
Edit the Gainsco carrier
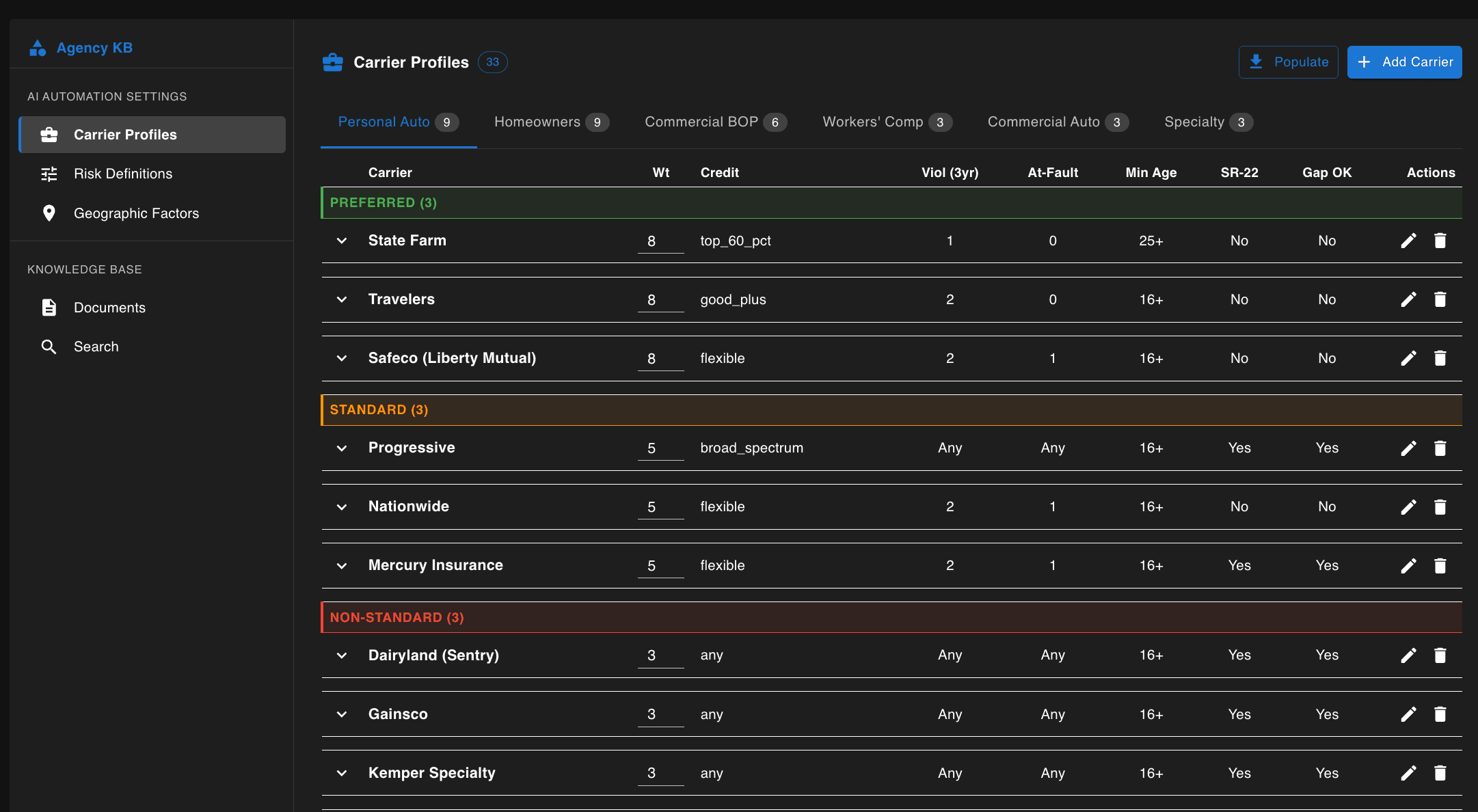pos(1408,714)
